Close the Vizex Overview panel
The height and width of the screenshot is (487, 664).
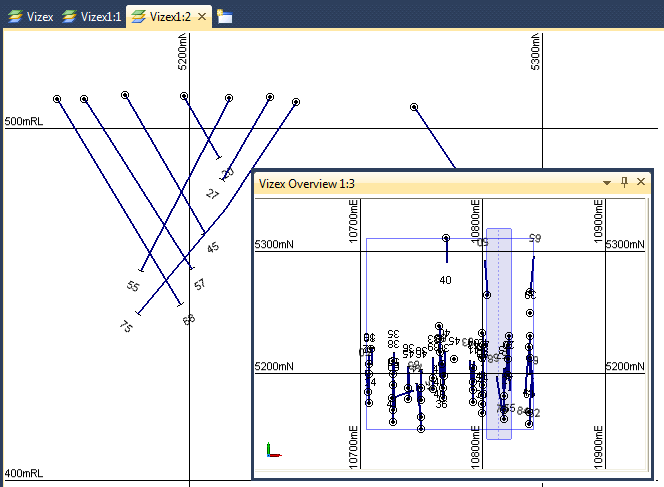(641, 183)
